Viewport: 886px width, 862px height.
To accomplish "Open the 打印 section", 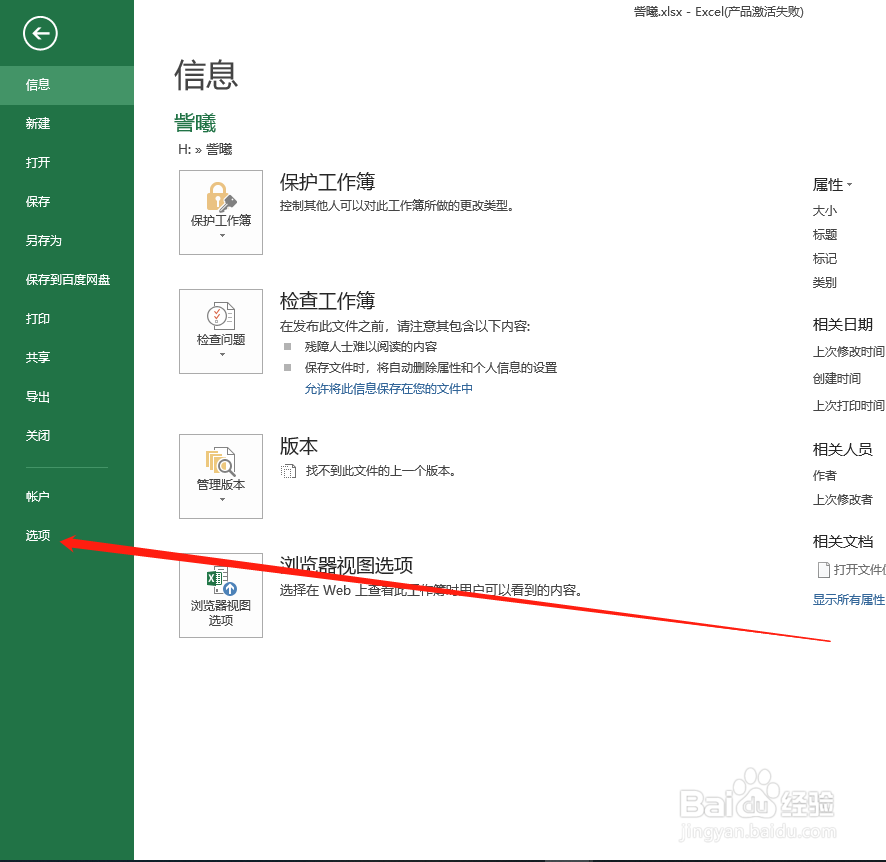I will tap(37, 318).
